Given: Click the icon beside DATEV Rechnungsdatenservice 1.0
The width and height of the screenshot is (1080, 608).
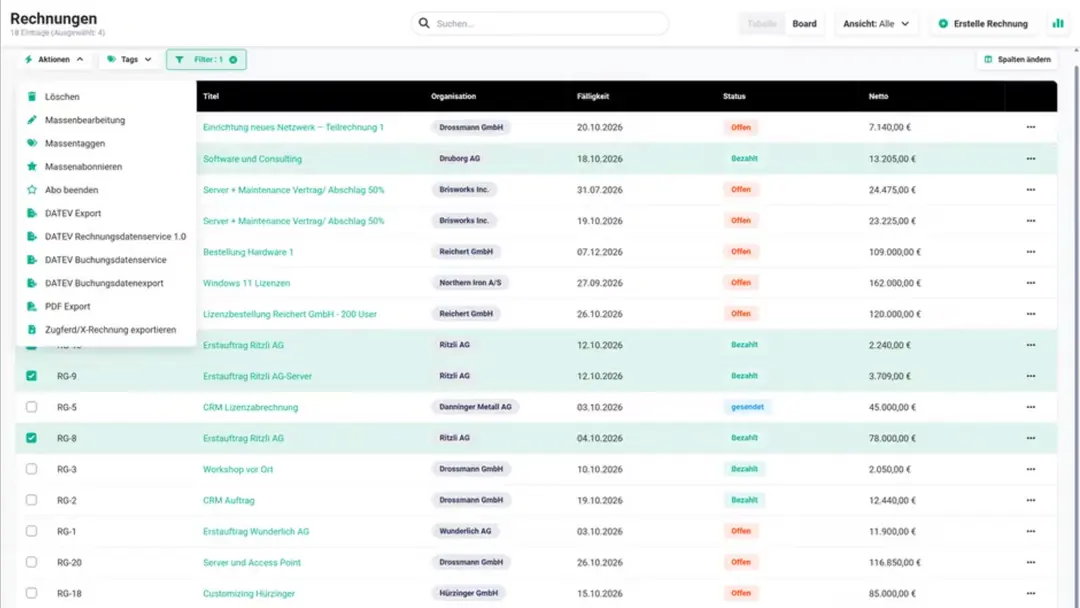Looking at the screenshot, I should (32, 236).
